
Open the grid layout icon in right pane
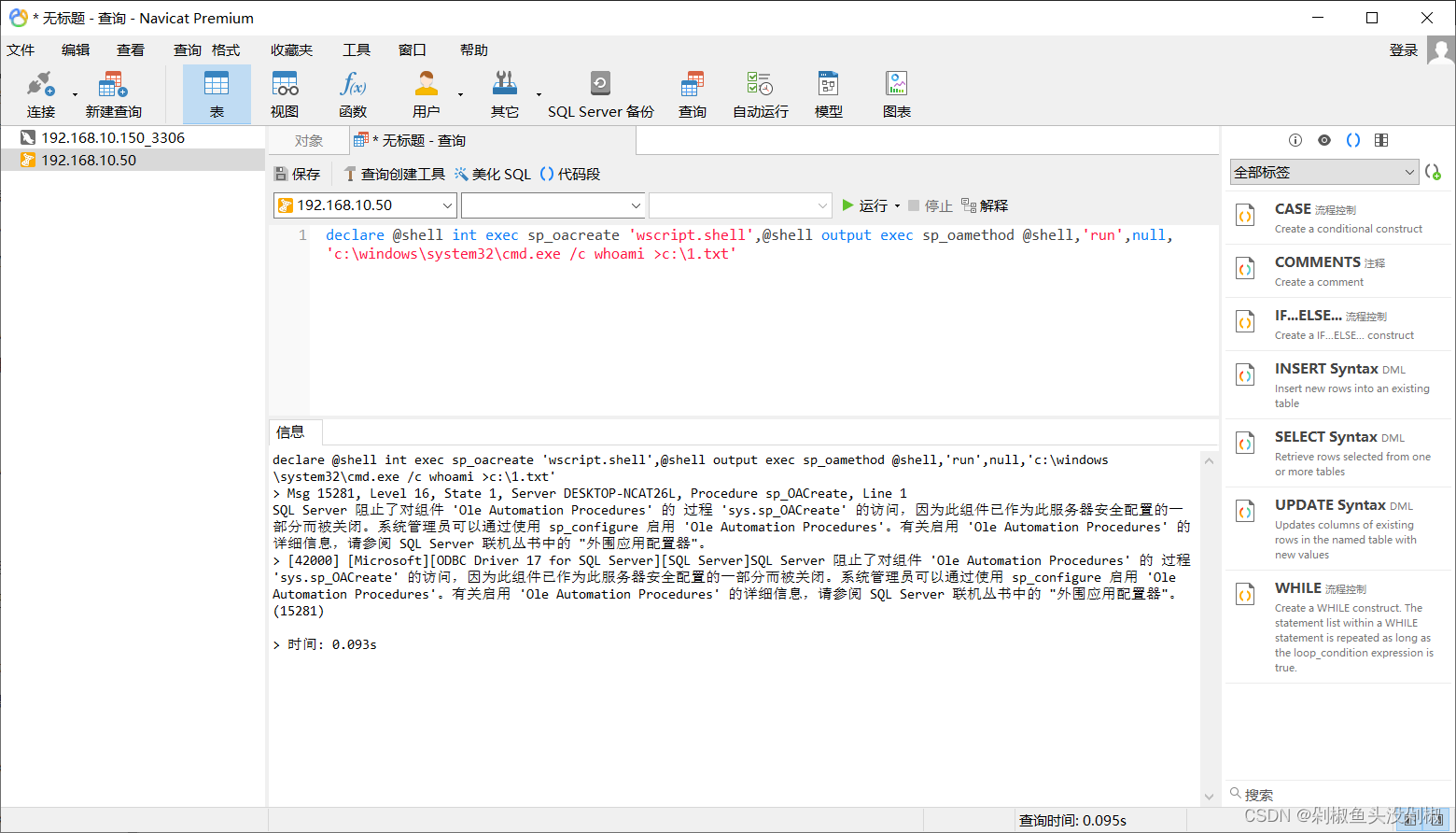pos(1381,140)
